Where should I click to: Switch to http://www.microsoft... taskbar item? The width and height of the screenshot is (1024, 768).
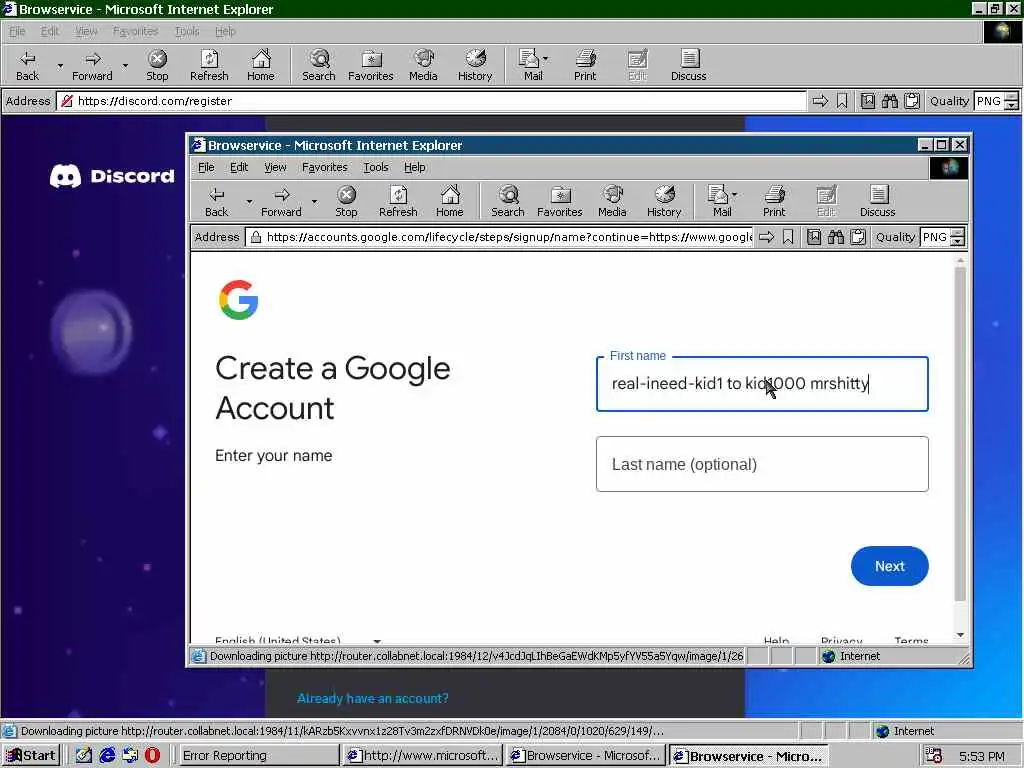423,756
